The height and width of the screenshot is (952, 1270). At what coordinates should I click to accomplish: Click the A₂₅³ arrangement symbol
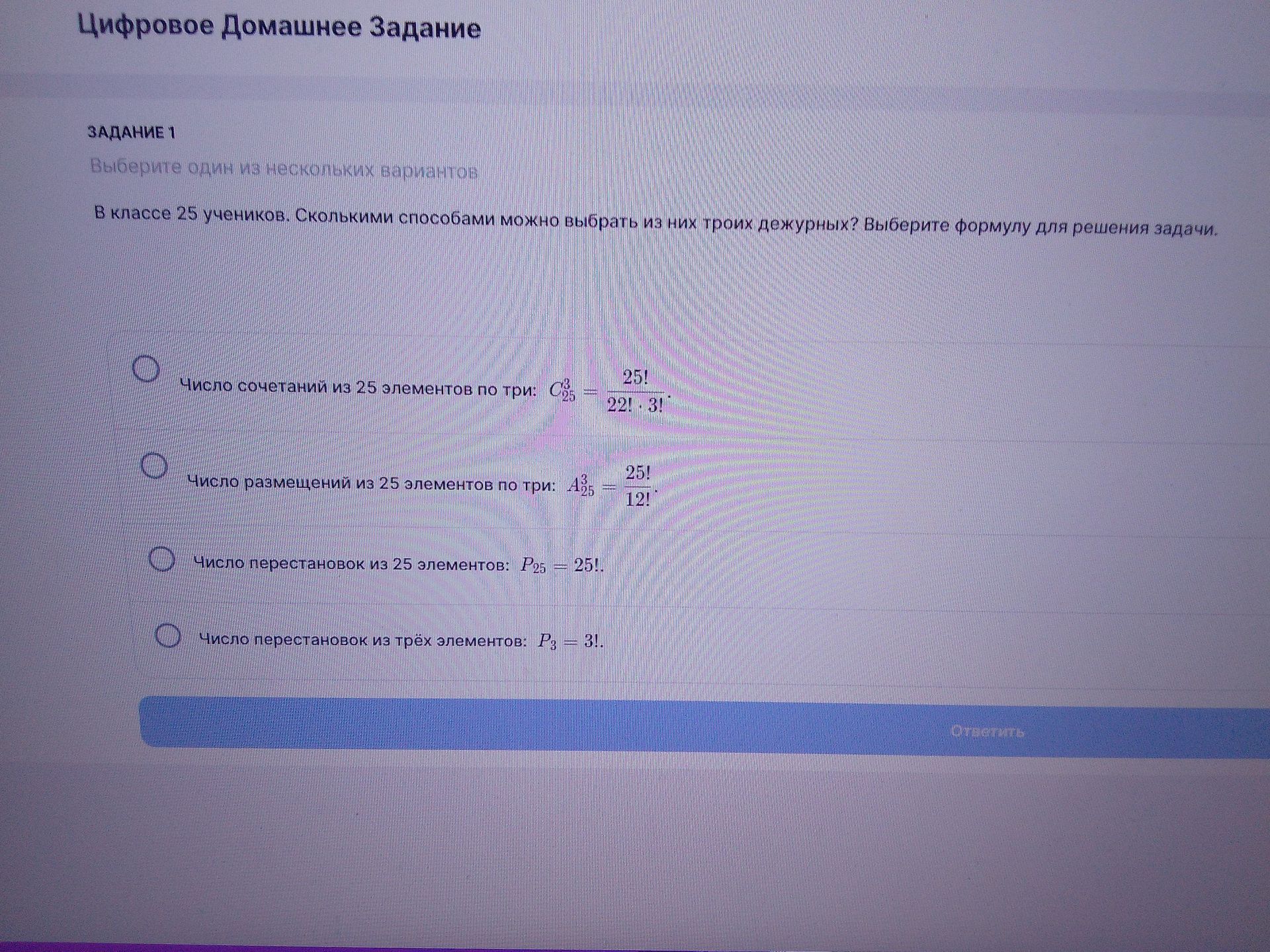[581, 486]
